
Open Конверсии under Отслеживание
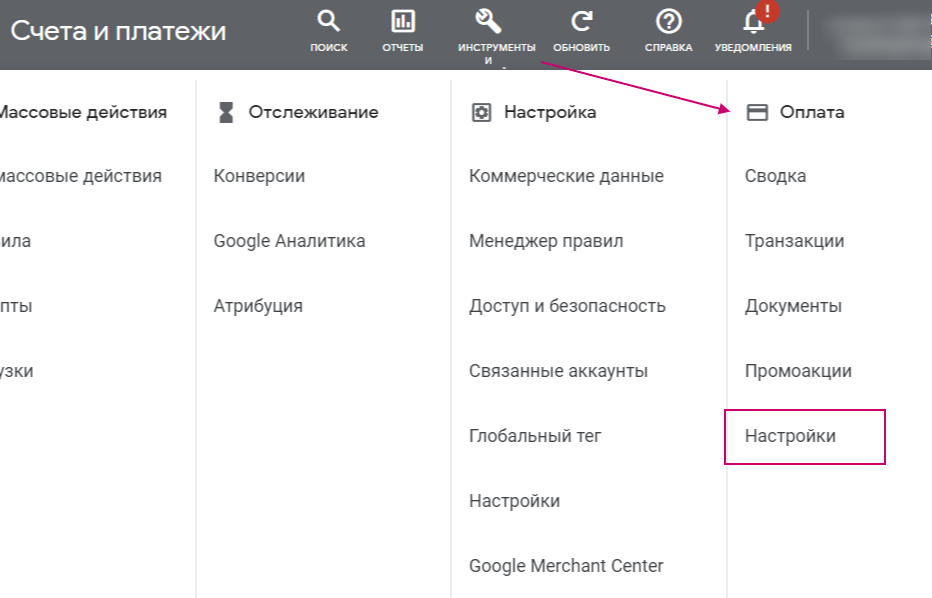259,176
